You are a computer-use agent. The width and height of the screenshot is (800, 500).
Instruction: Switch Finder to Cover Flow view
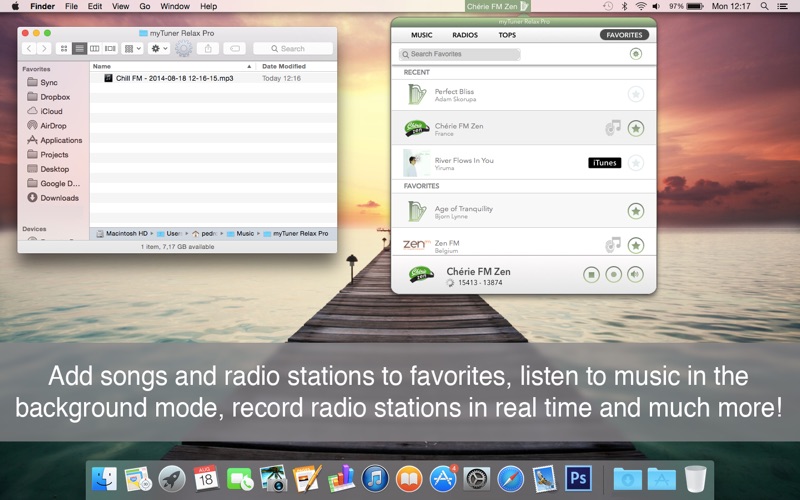point(110,48)
